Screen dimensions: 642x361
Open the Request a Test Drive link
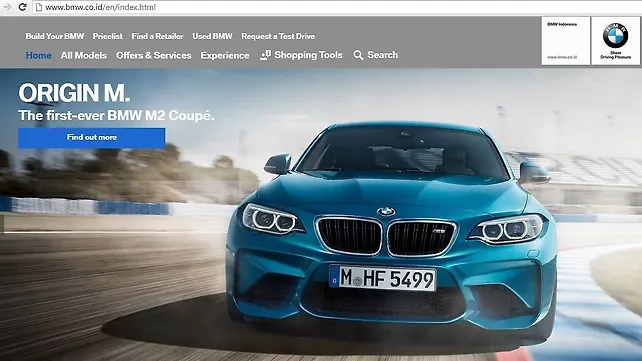[278, 36]
